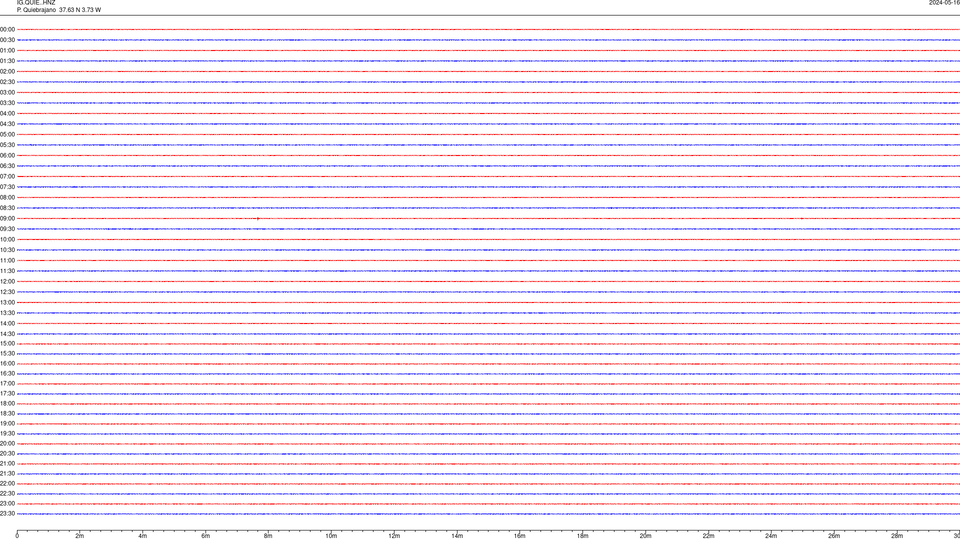Click the 10m tick label on time axis
The image size is (960, 540).
[x=331, y=536]
